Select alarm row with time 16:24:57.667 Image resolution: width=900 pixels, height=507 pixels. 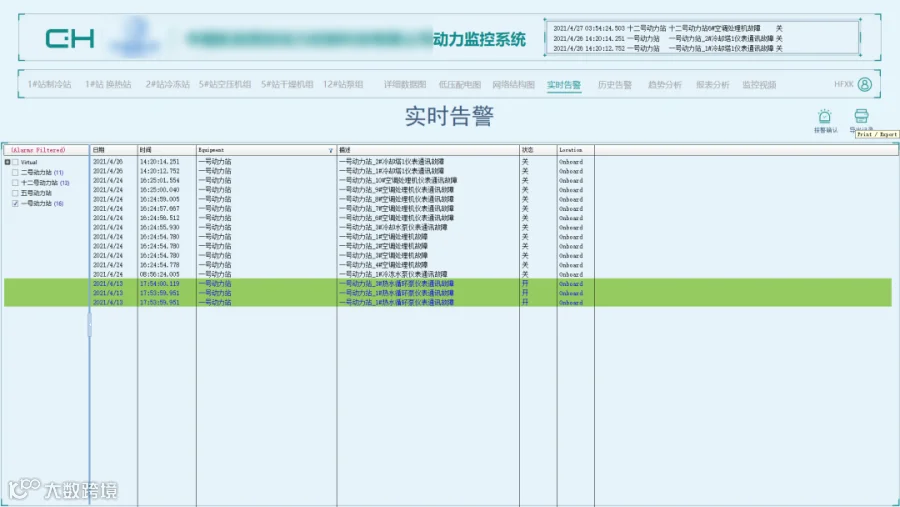pyautogui.click(x=448, y=208)
